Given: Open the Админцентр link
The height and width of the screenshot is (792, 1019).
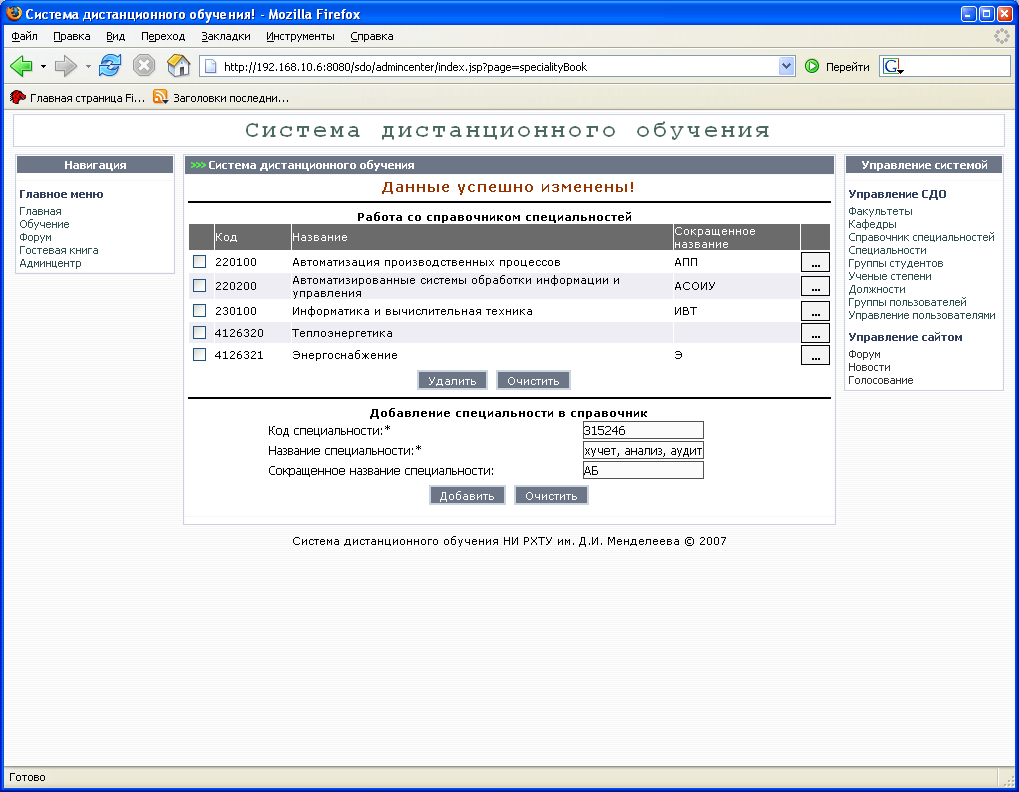Looking at the screenshot, I should (x=50, y=263).
